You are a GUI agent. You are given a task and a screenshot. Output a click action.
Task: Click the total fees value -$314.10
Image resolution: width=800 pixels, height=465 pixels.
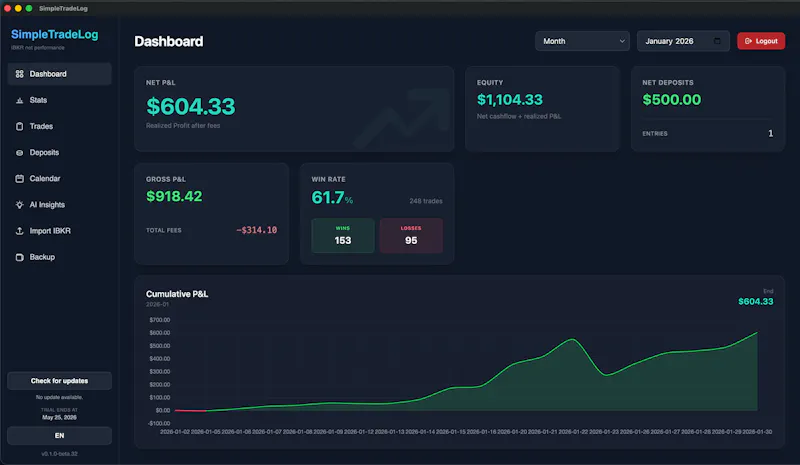256,230
